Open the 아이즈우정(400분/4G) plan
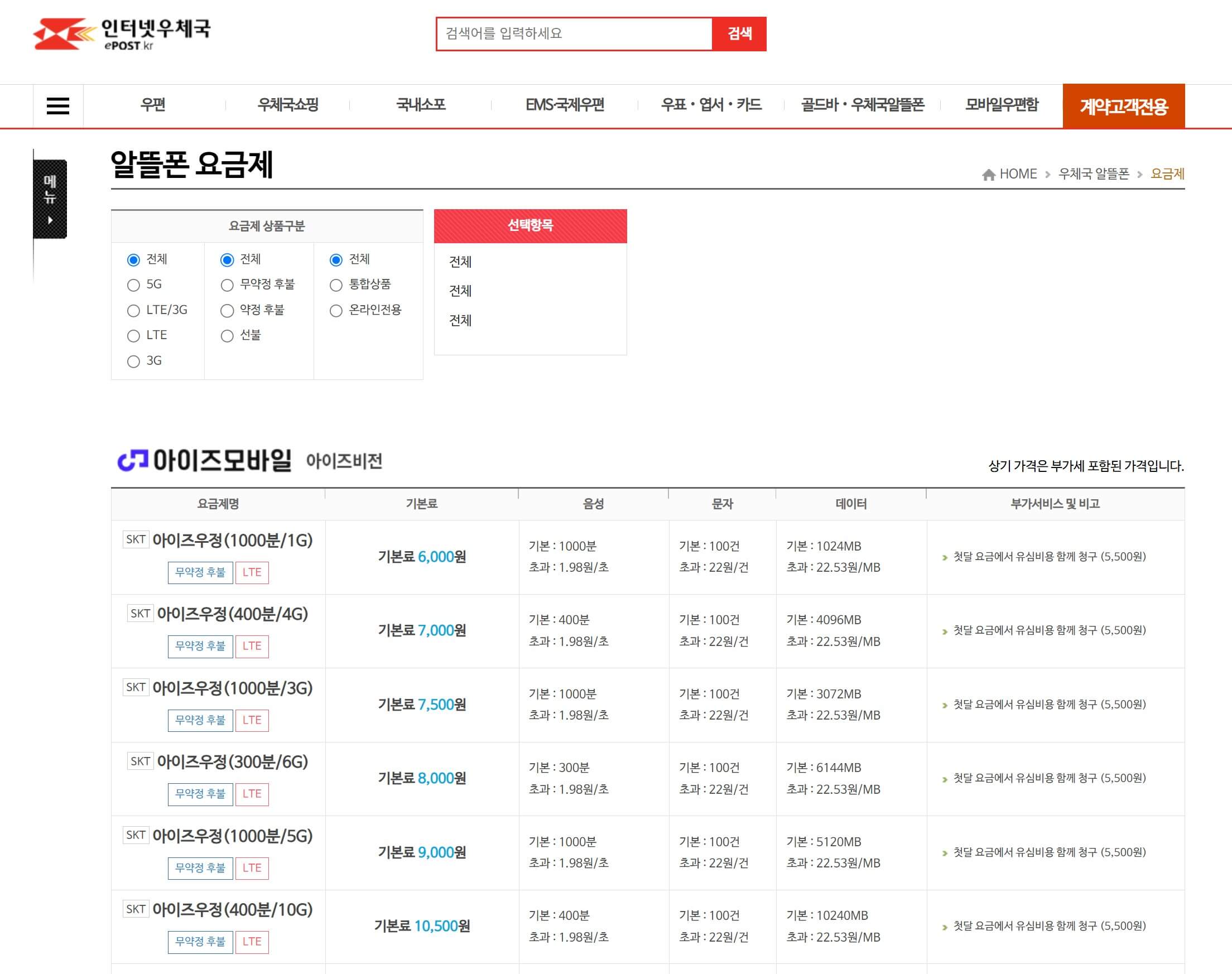 pyautogui.click(x=233, y=614)
